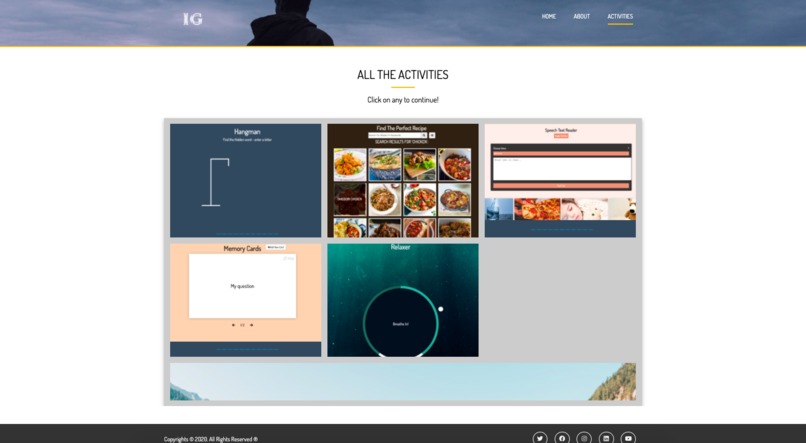The height and width of the screenshot is (443, 806).
Task: Click the IG logo in the header
Action: pos(193,19)
